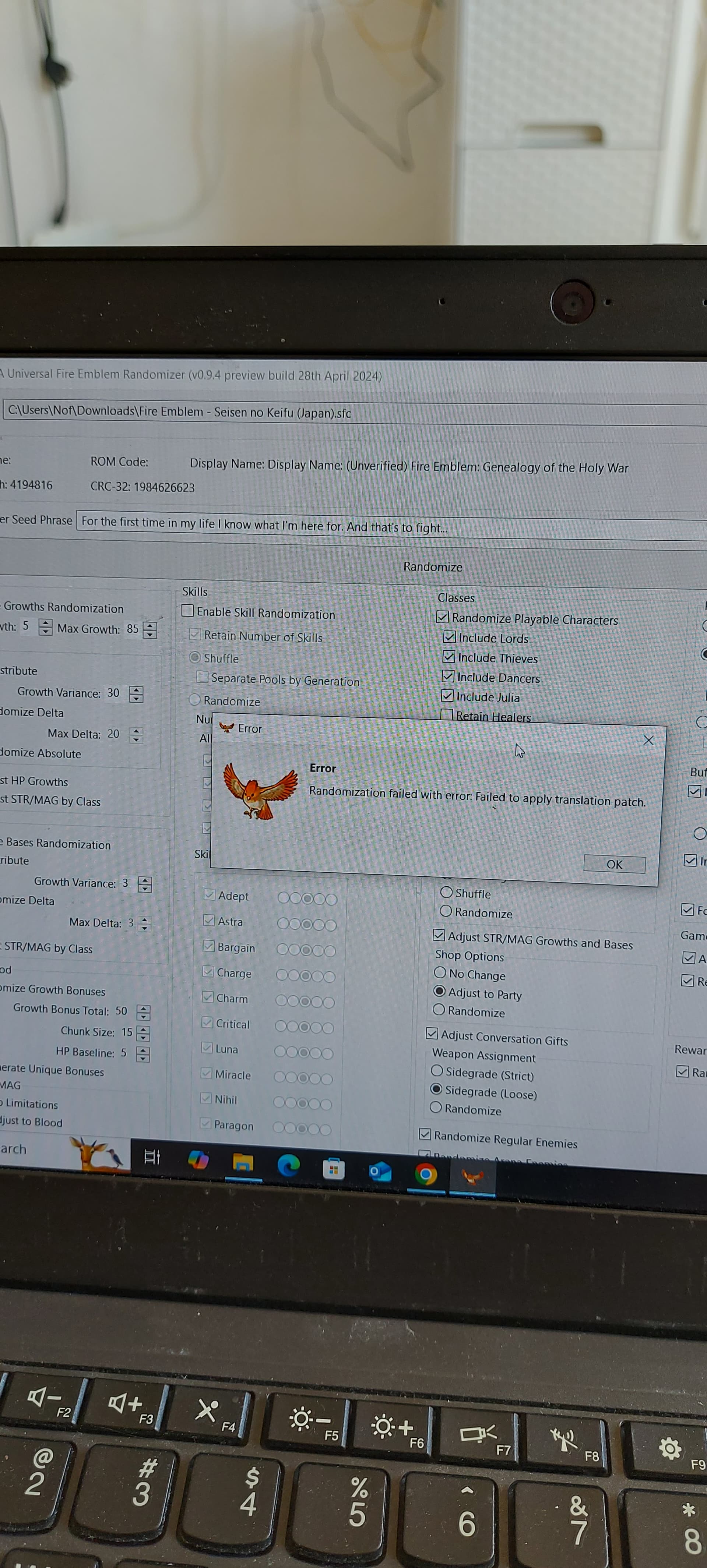
Task: Open Microsoft Store from the taskbar
Action: tap(334, 1168)
